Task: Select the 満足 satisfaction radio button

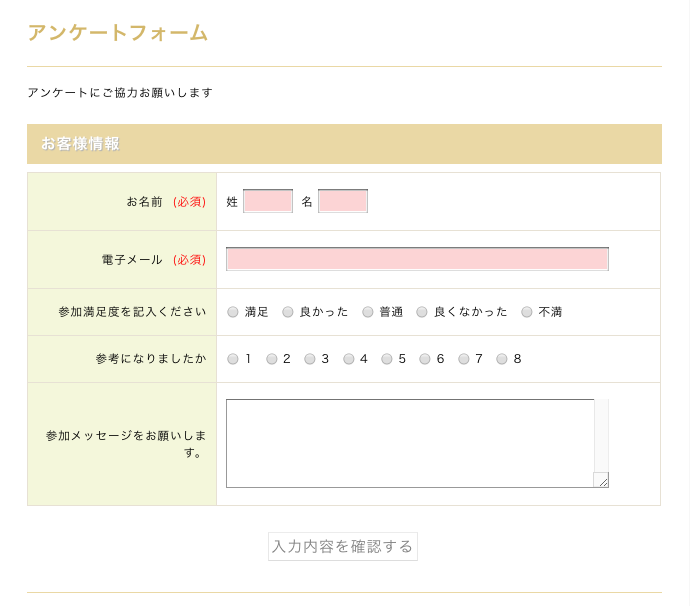Action: (x=233, y=312)
